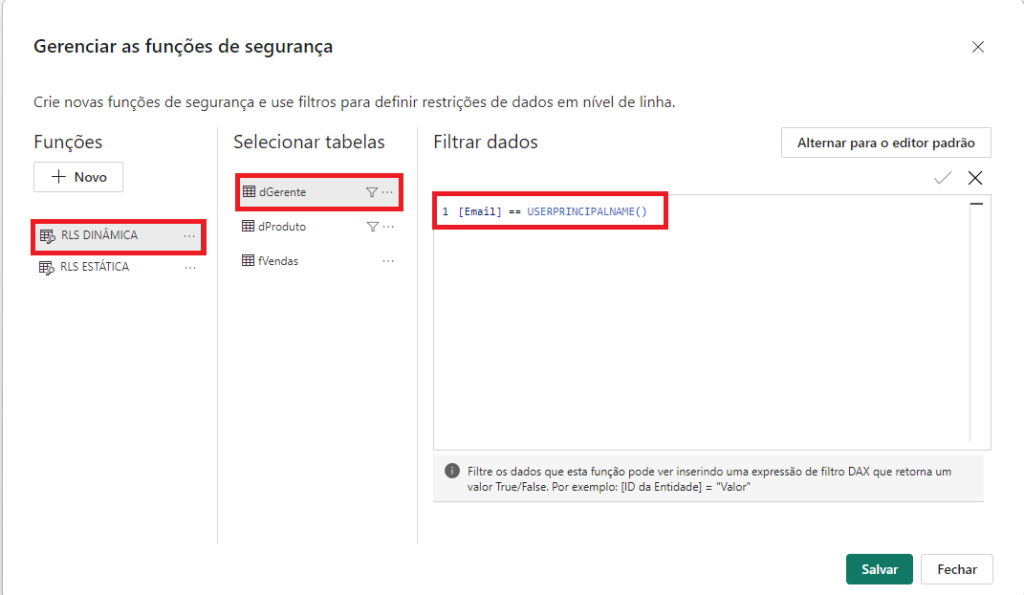The height and width of the screenshot is (595, 1024).
Task: Click the filter icon beside dProduto
Action: [x=371, y=226]
